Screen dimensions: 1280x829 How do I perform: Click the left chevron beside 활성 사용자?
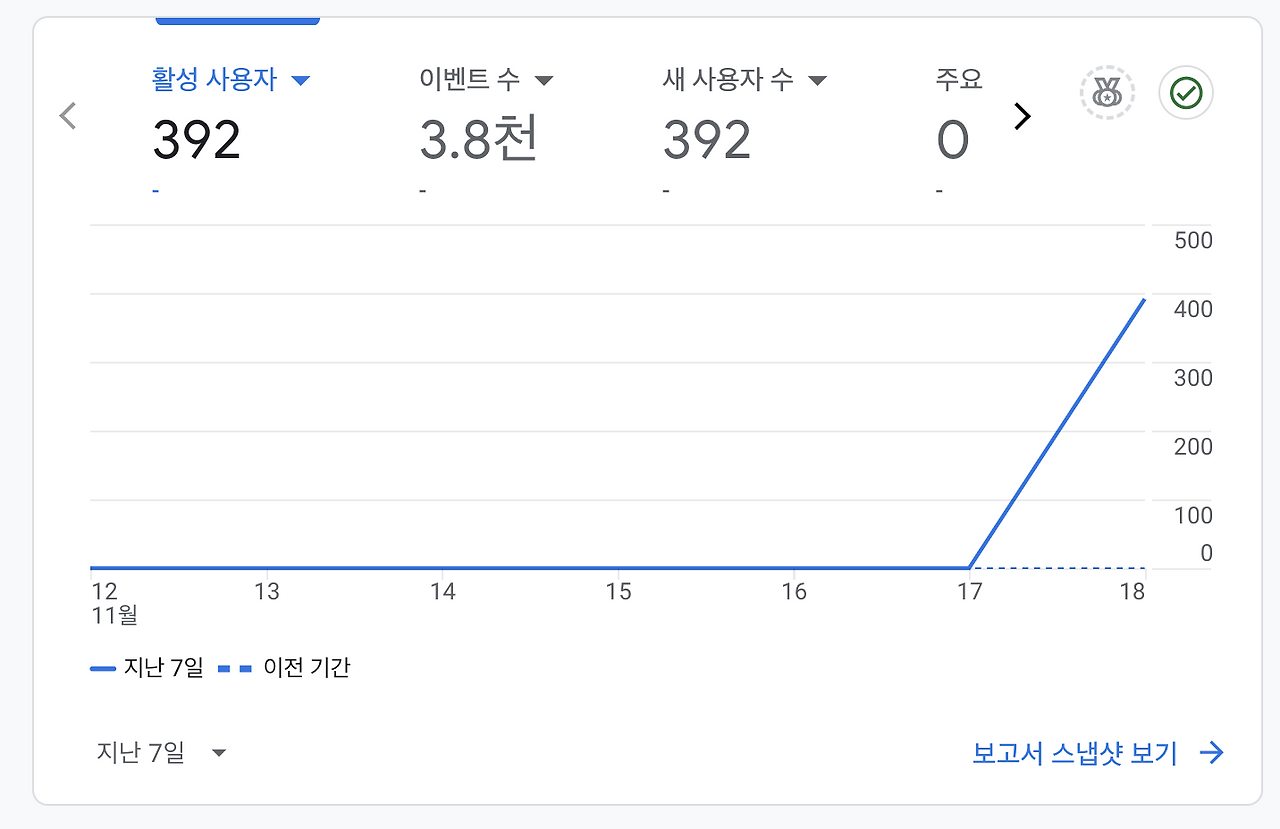pyautogui.click(x=66, y=115)
